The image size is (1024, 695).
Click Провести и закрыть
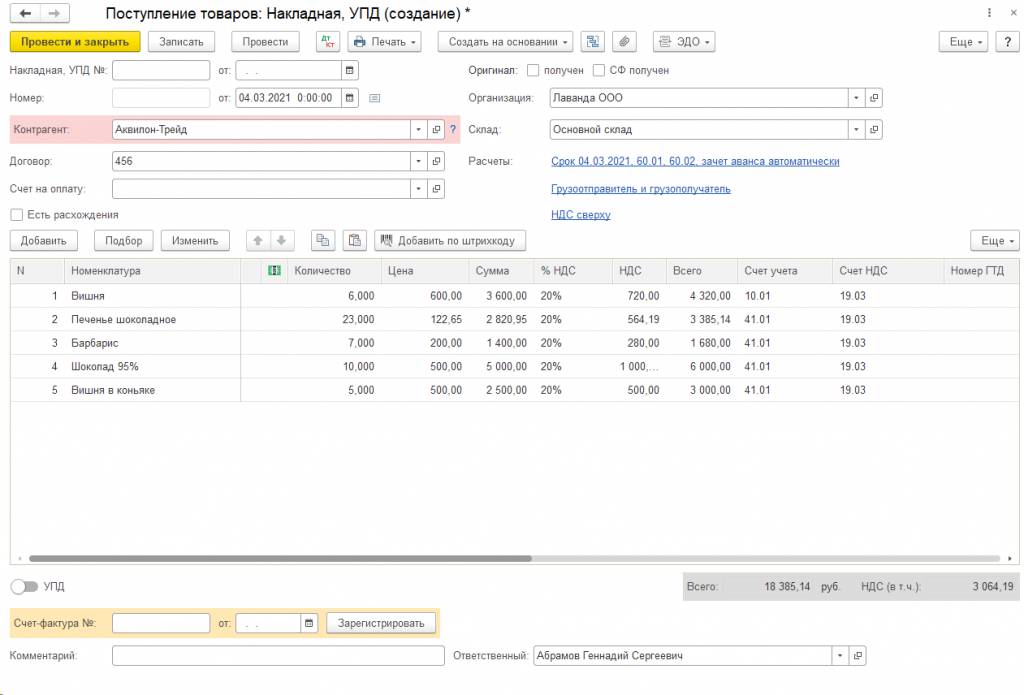point(75,42)
